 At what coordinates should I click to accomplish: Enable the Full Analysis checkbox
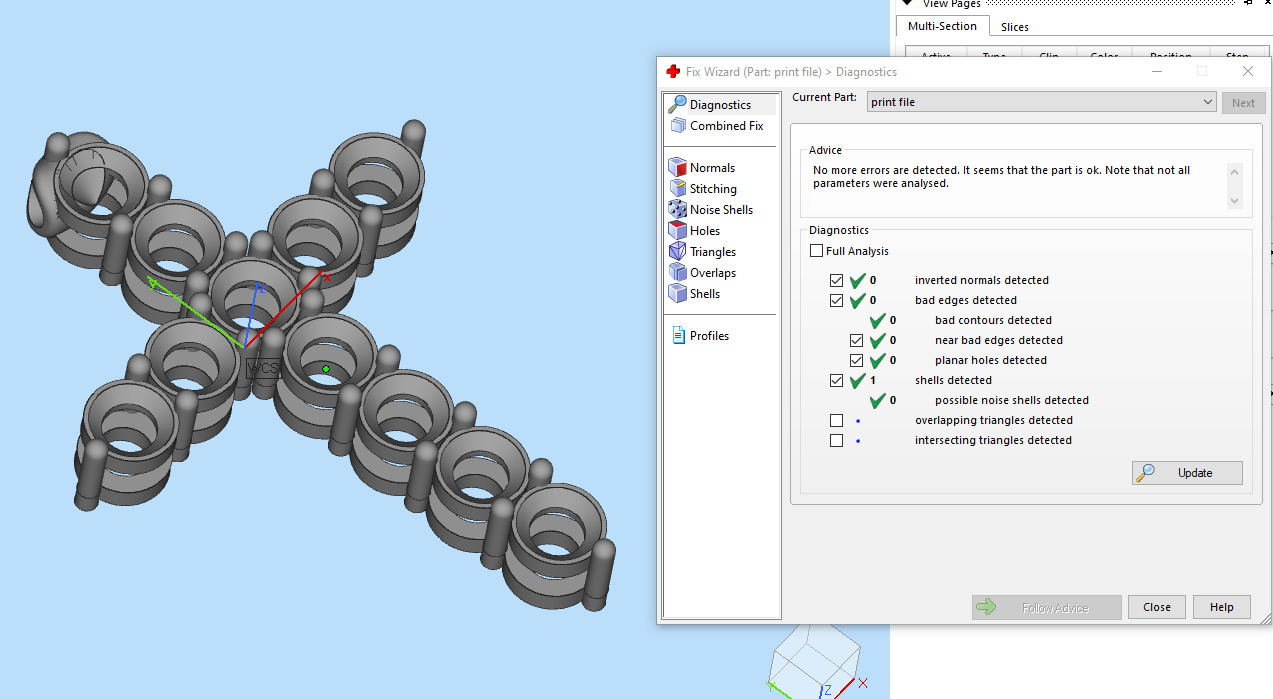click(817, 251)
